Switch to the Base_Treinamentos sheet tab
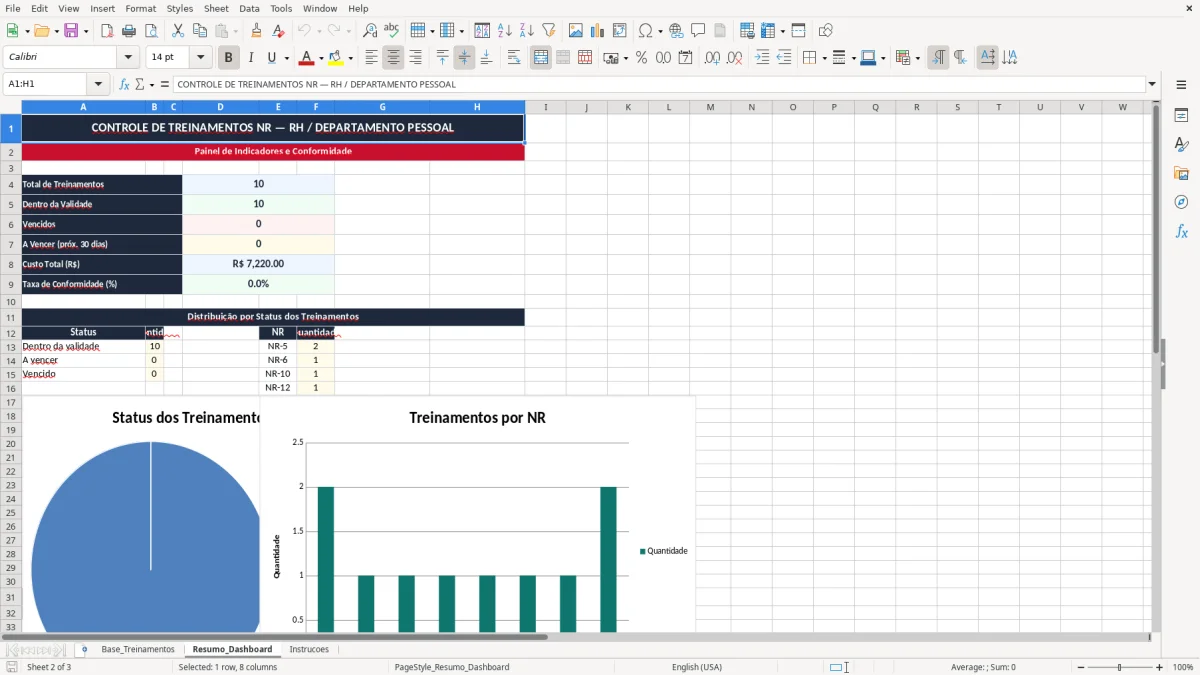 point(138,649)
